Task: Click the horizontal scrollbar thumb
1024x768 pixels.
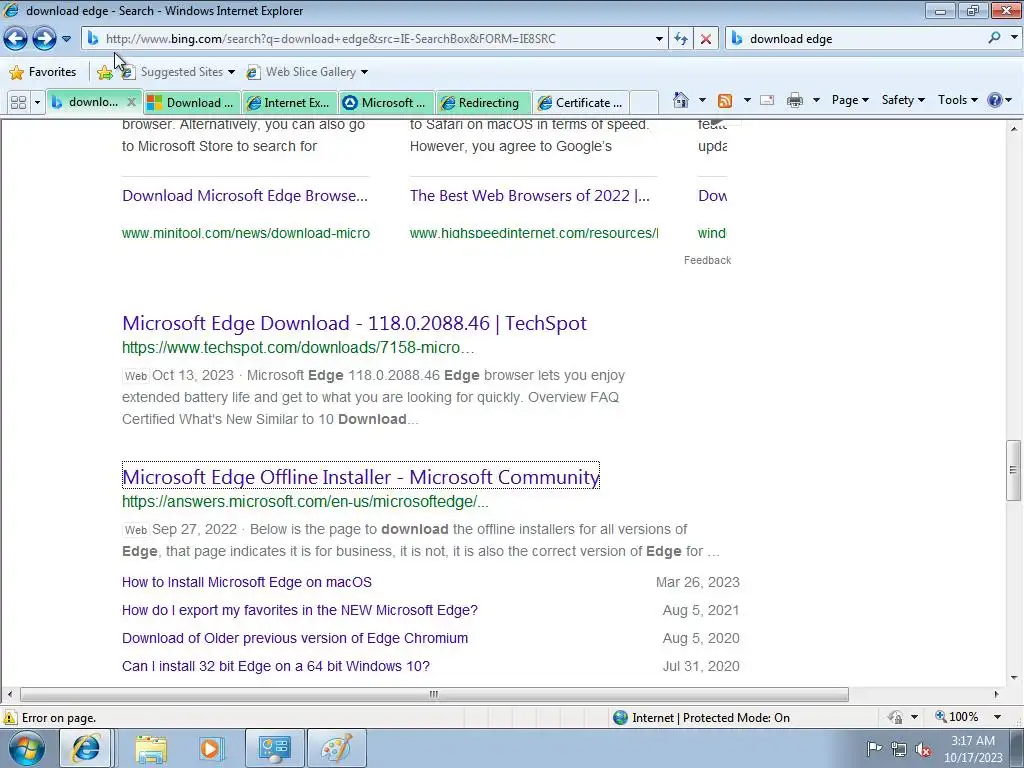Action: tap(434, 694)
